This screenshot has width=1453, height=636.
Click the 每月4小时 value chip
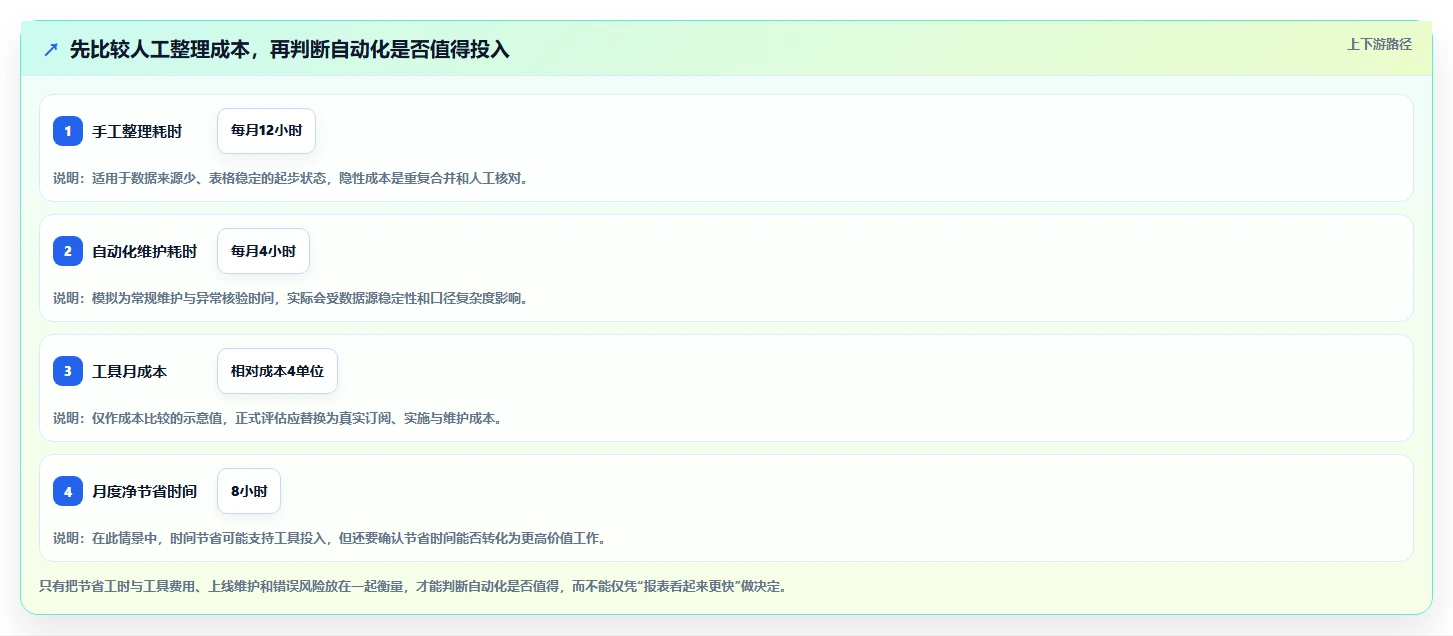[263, 251]
